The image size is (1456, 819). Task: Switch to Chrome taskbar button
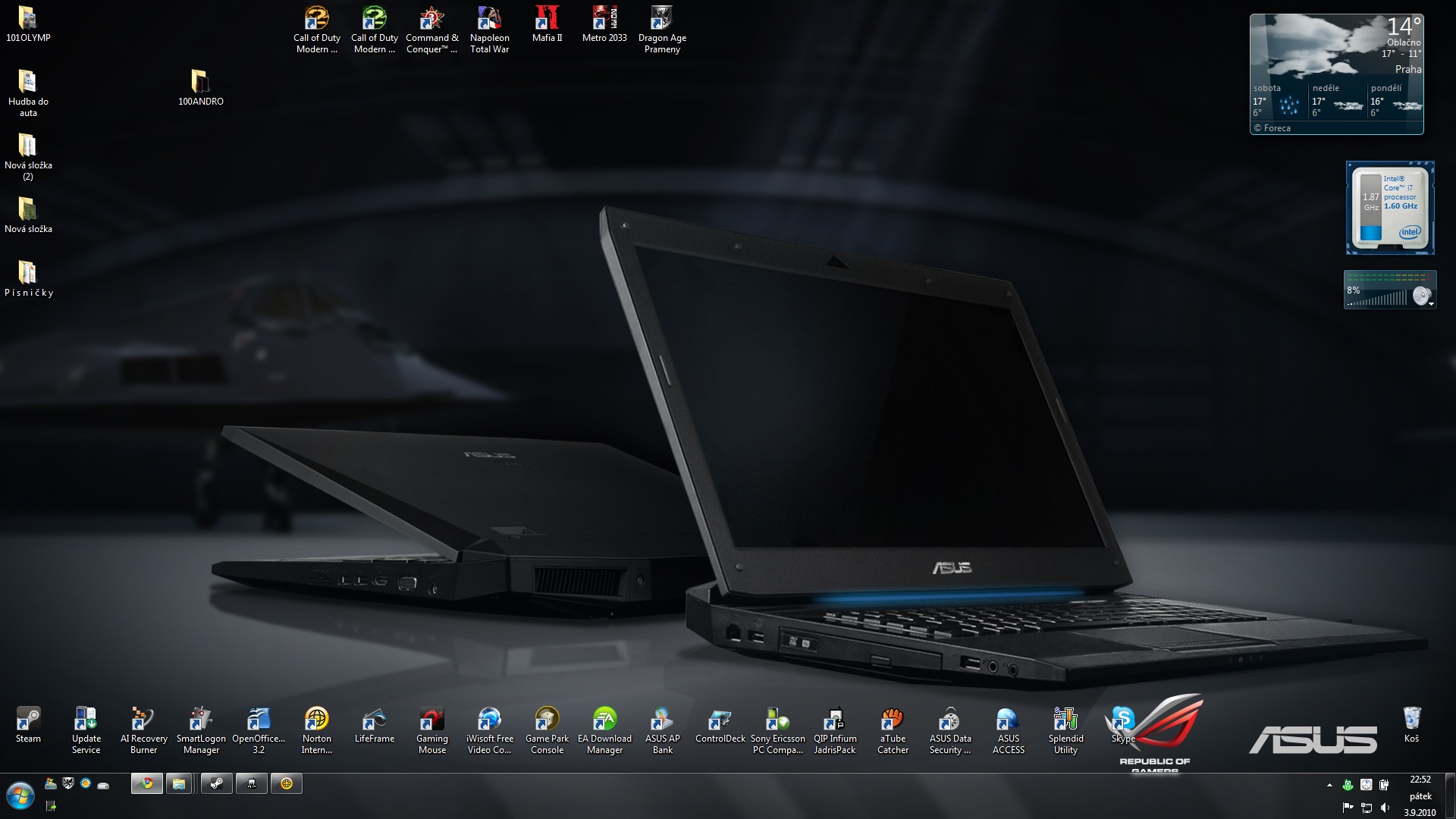pyautogui.click(x=146, y=783)
